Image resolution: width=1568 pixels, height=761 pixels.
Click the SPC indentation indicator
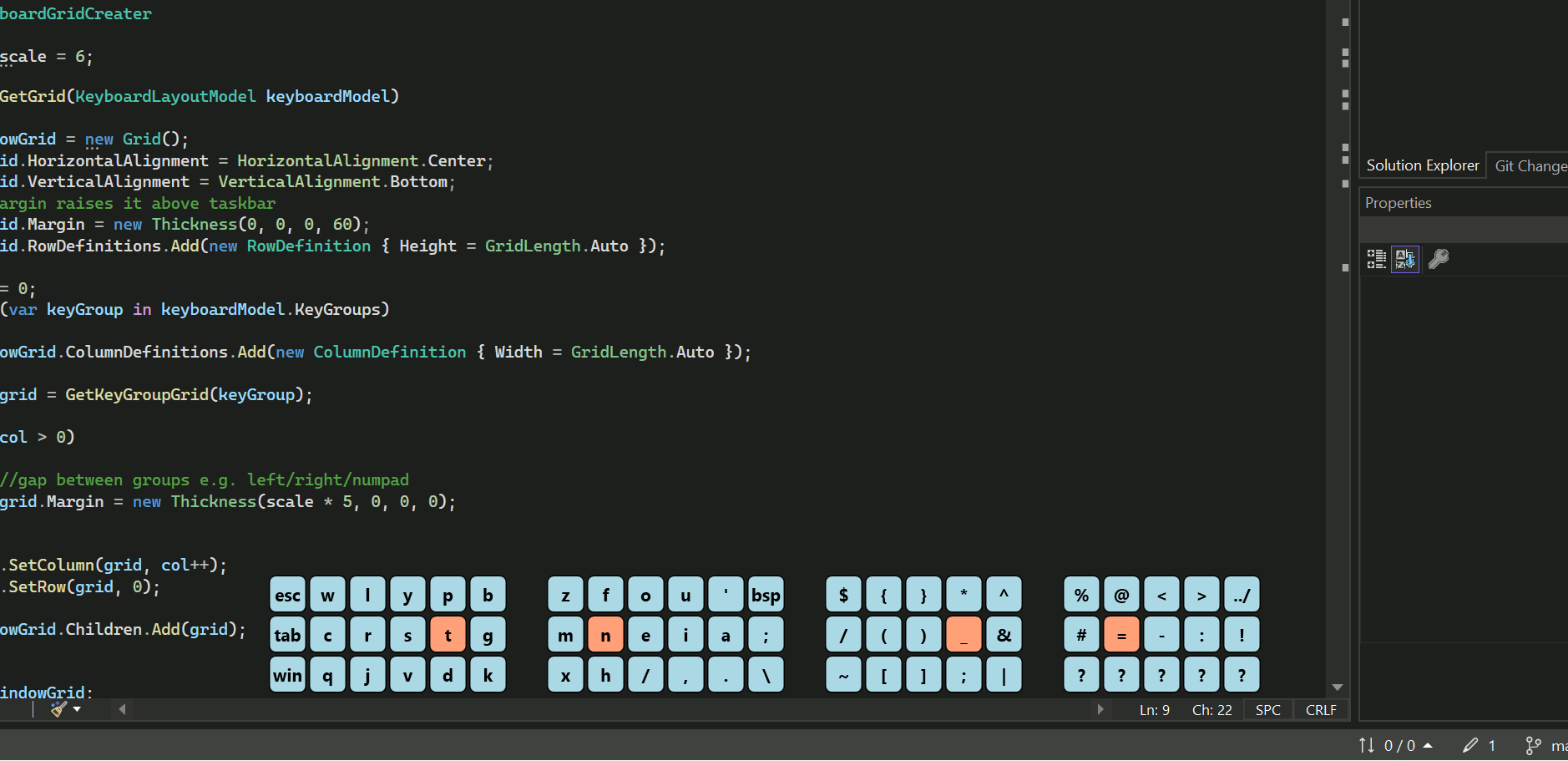click(1268, 710)
